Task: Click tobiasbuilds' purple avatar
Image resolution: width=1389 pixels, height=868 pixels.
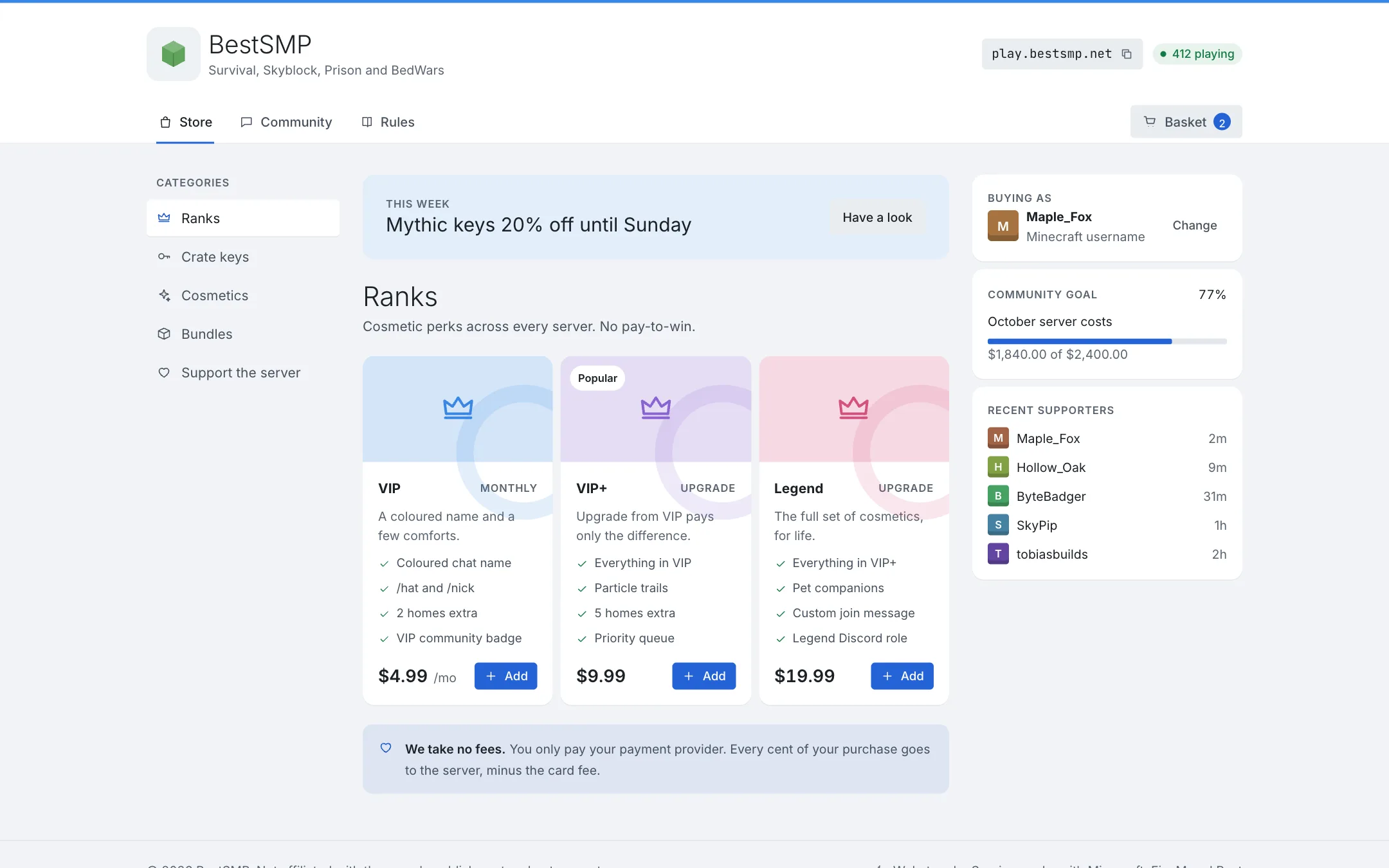Action: pyautogui.click(x=998, y=554)
